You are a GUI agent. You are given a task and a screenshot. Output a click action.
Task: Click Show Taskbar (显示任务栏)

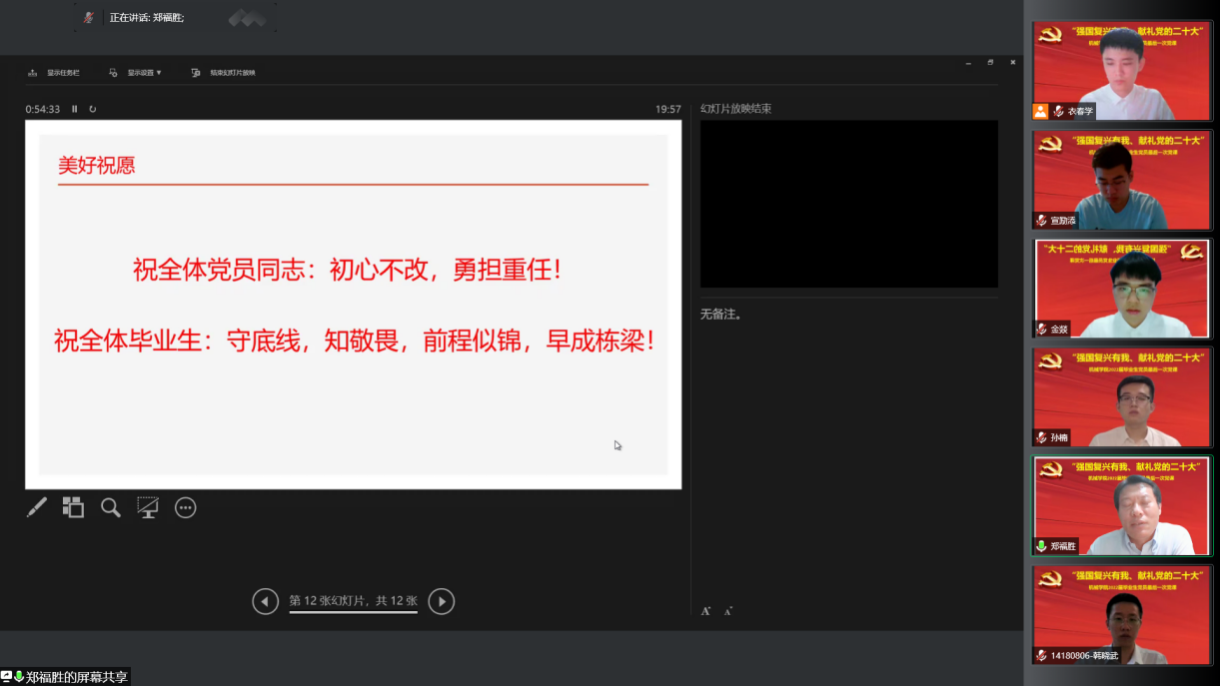tap(55, 73)
